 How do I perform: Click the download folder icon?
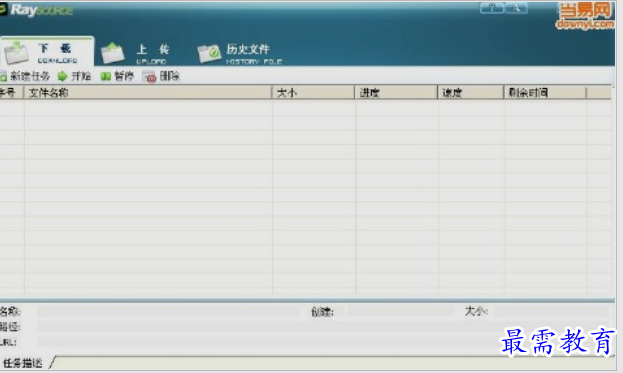(x=16, y=53)
